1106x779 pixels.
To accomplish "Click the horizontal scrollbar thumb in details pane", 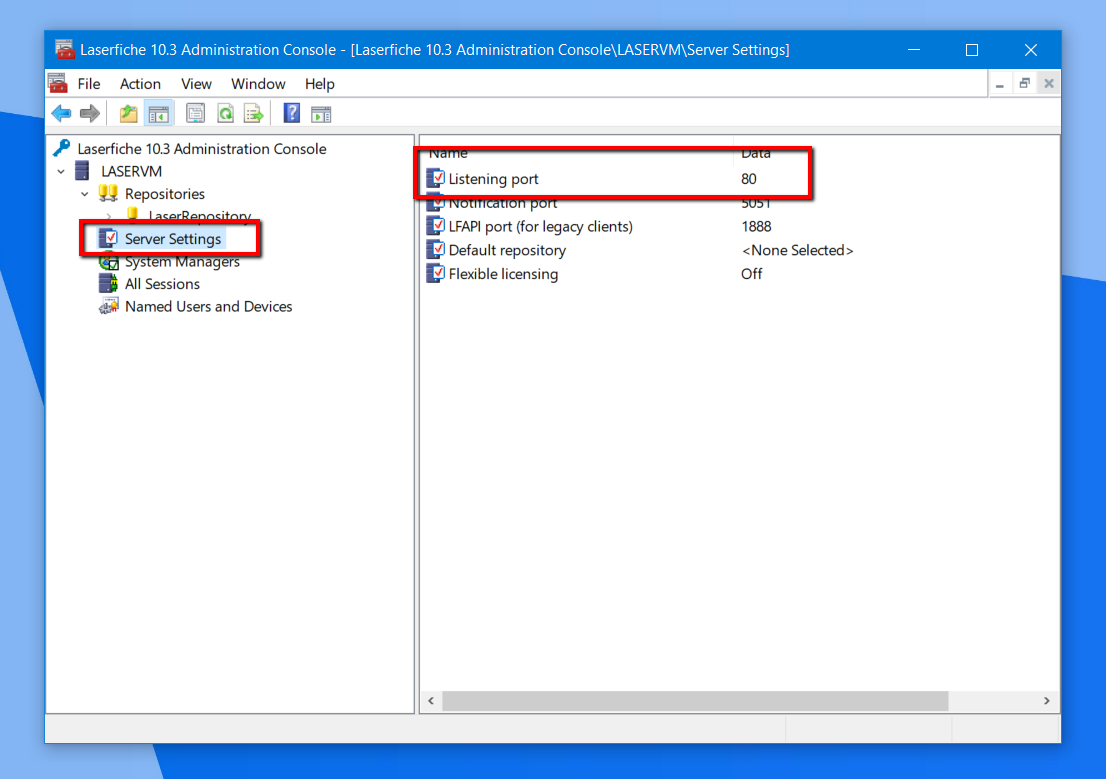I will (695, 701).
